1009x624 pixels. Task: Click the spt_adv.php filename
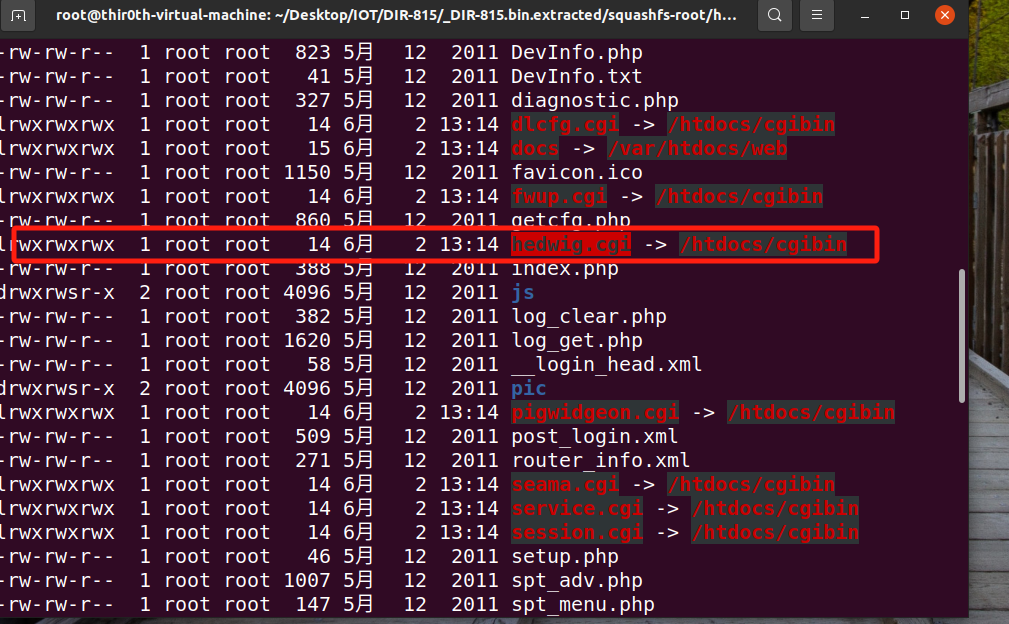click(x=577, y=581)
